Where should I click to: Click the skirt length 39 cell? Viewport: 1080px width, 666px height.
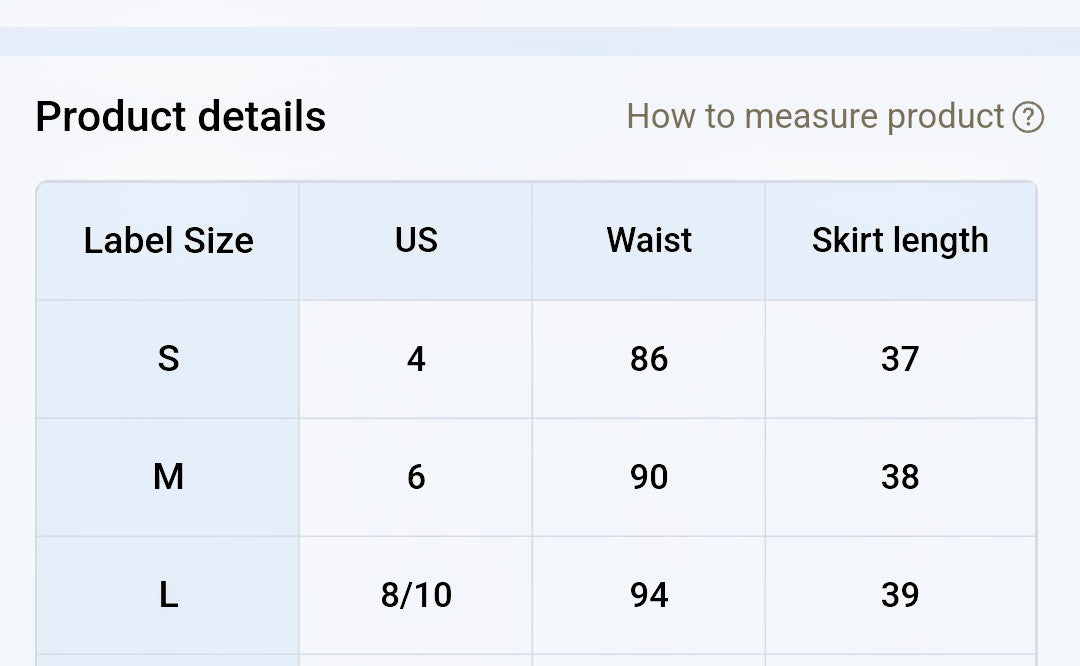pos(900,596)
